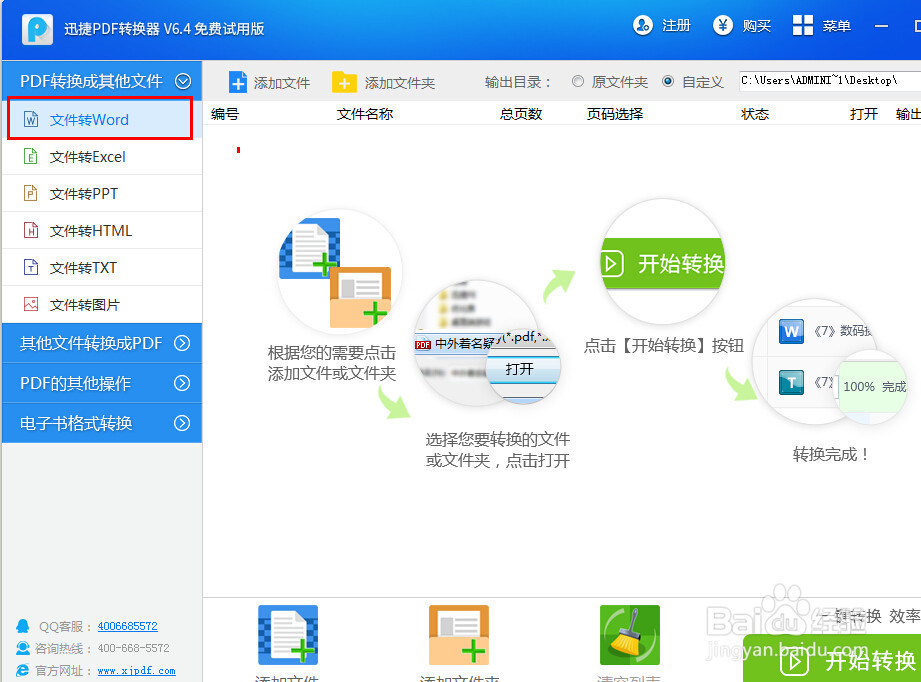
Task: Click the Internet Explorer website icon
Action: (23, 670)
